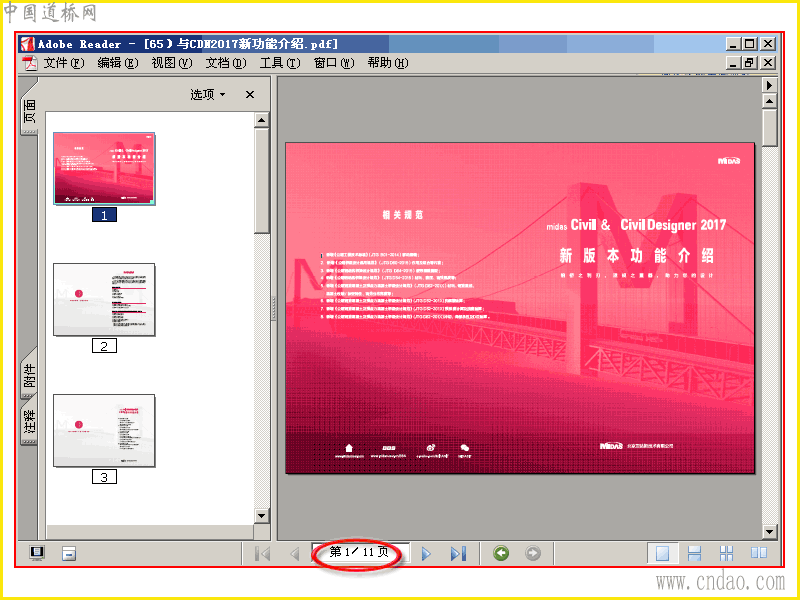Maximize the Adobe Reader window
This screenshot has width=800, height=600.
(749, 44)
